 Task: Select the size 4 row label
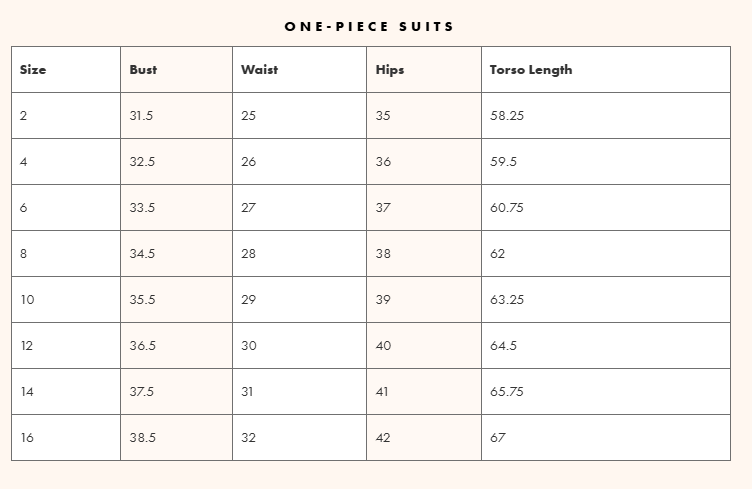(24, 162)
